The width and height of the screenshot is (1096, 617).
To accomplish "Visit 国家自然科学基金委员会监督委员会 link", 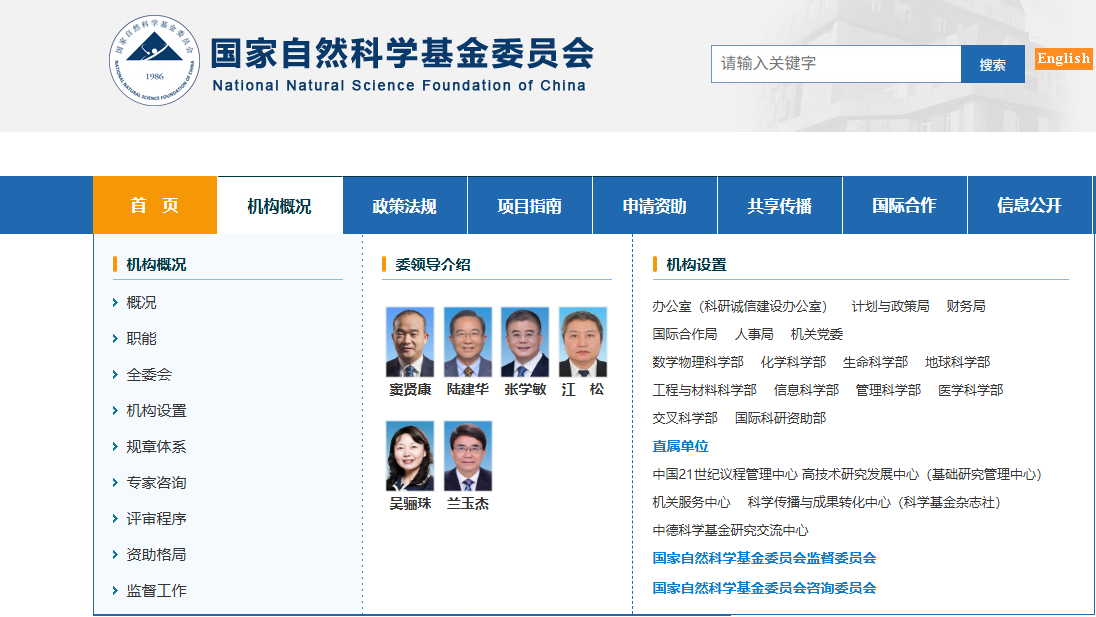I will pos(764,558).
